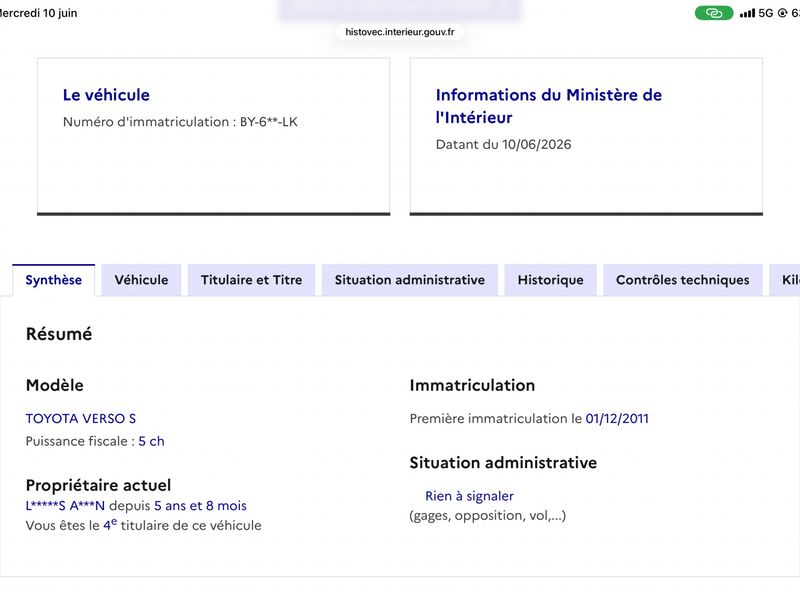The height and width of the screenshot is (600, 800).
Task: Click owner name L*****S A***N
Action: tap(65, 506)
